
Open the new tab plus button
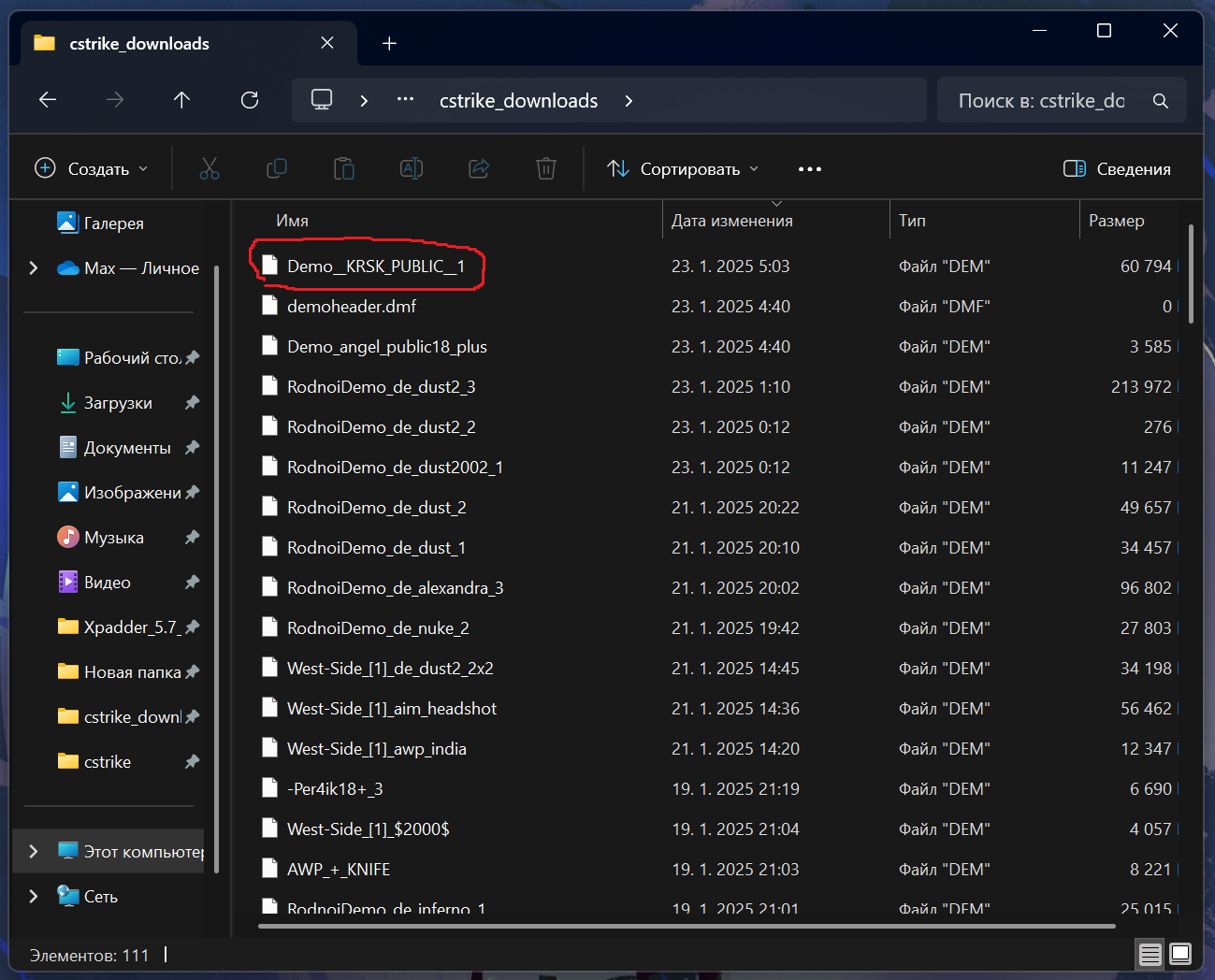pos(390,44)
